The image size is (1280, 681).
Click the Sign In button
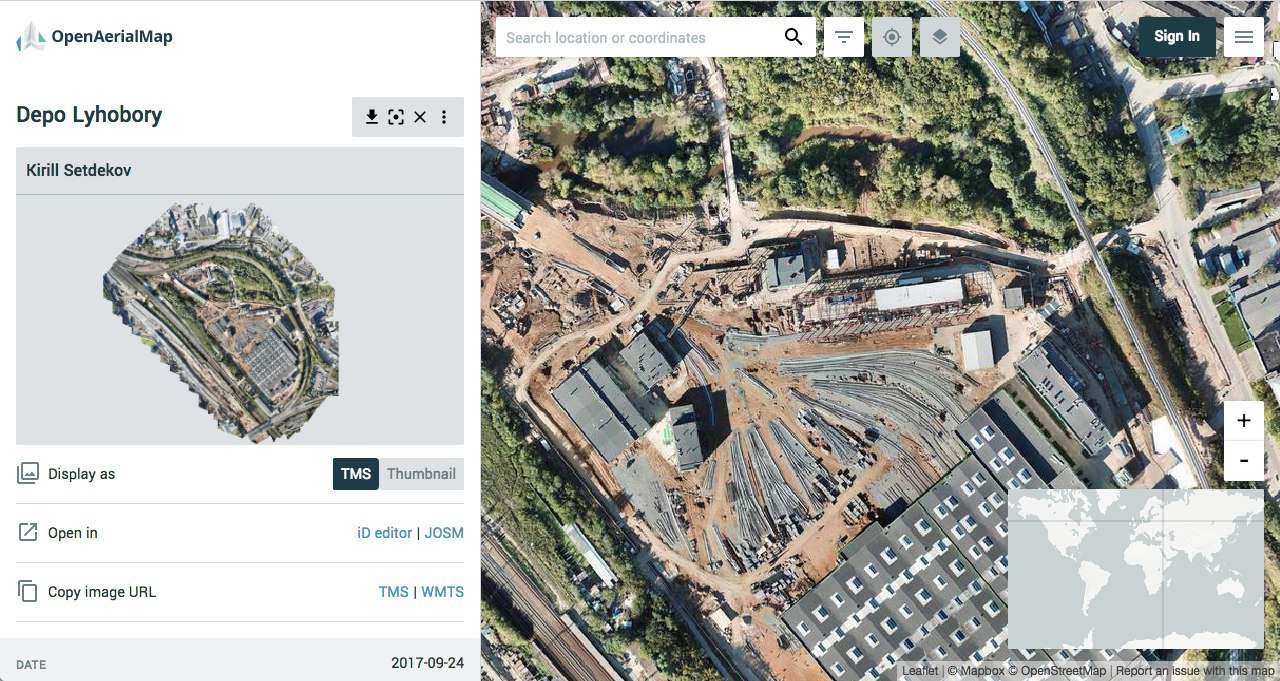[1177, 37]
